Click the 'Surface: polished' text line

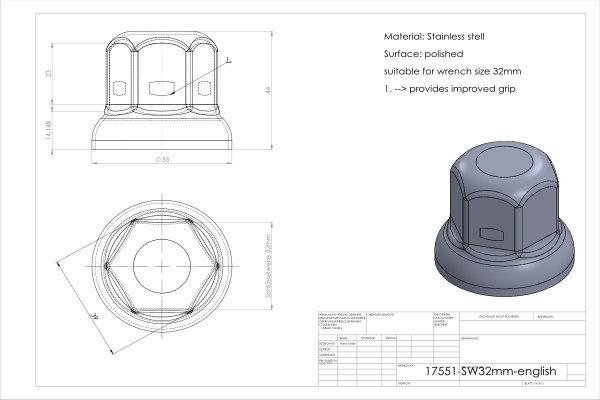[x=423, y=54]
